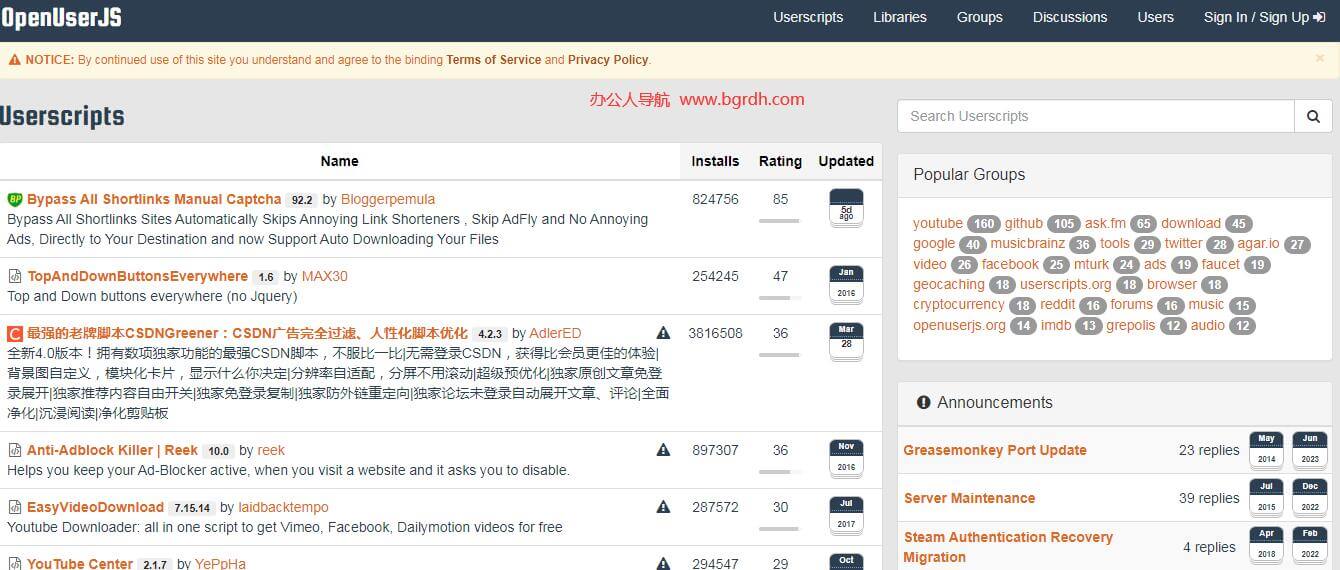Open Sign In / Sign Up

(x=1264, y=17)
